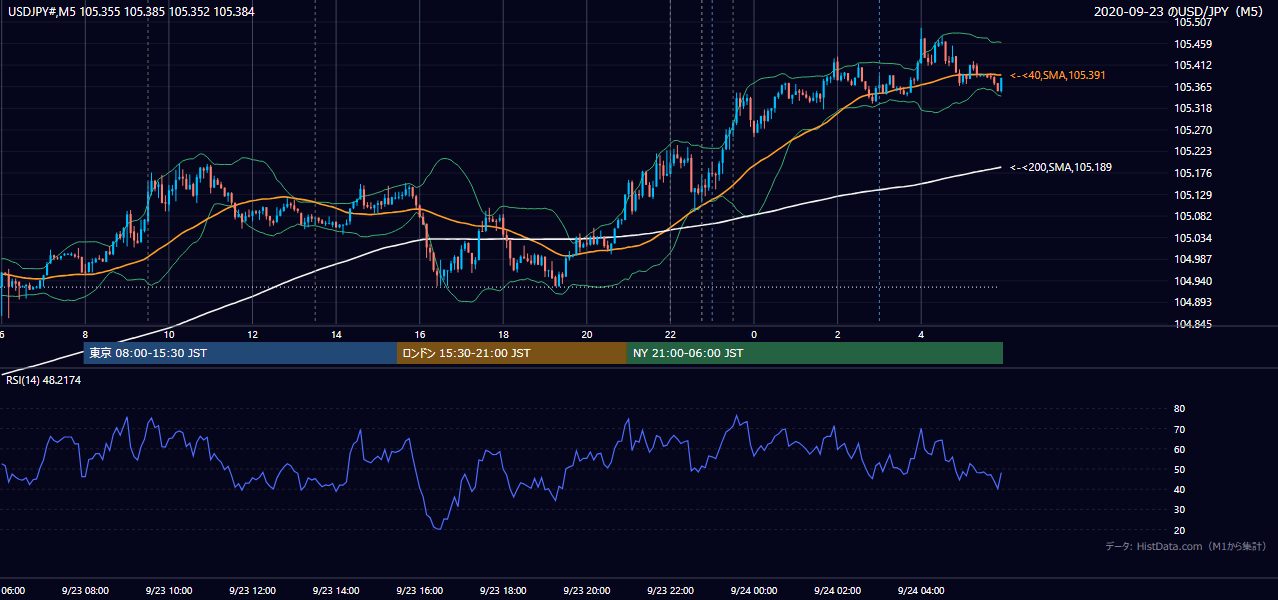Click RSI axis level 30
Screen dimensions: 1278x600
tap(1179, 510)
